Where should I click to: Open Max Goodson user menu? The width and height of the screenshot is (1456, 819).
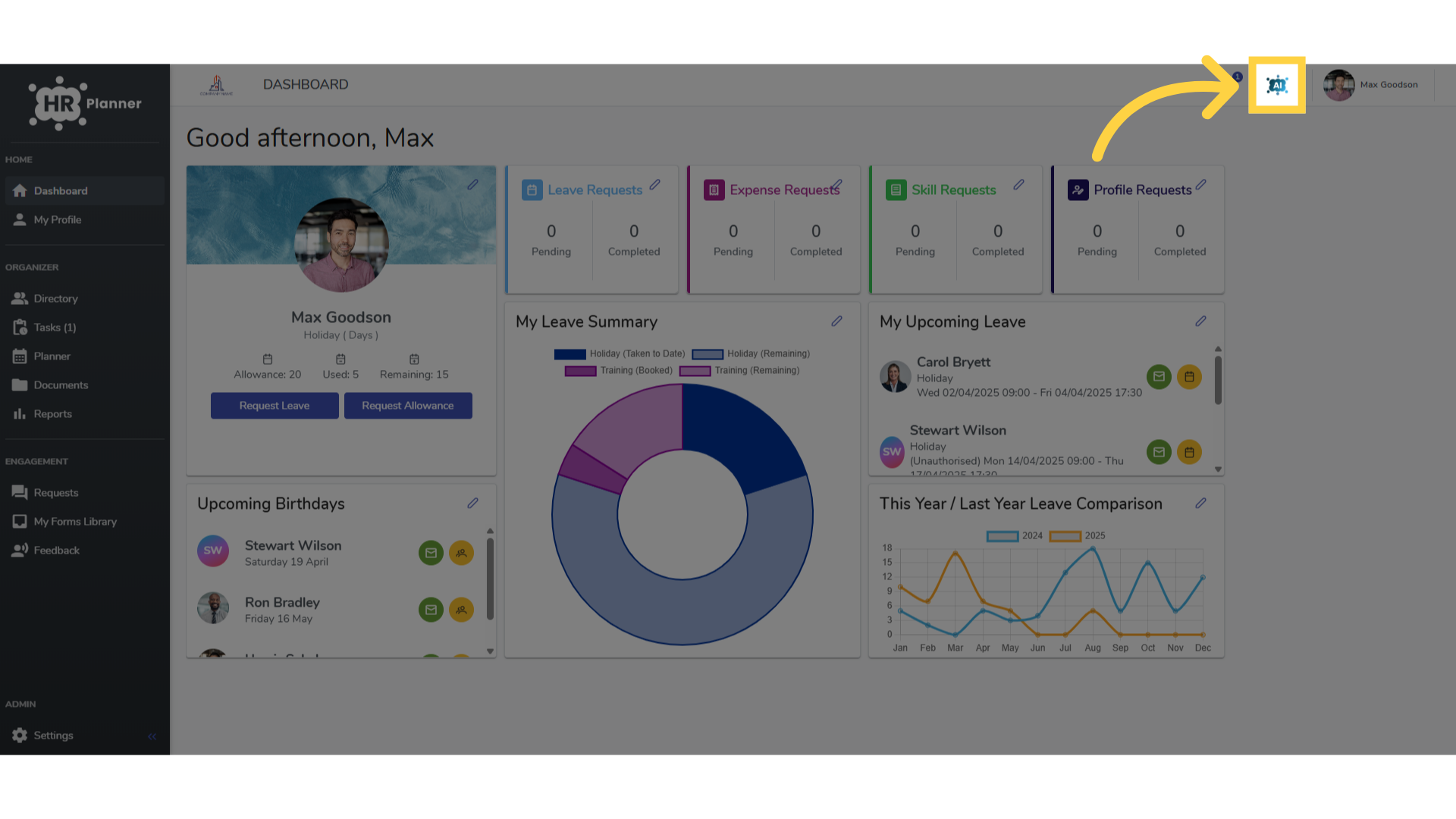[1371, 85]
